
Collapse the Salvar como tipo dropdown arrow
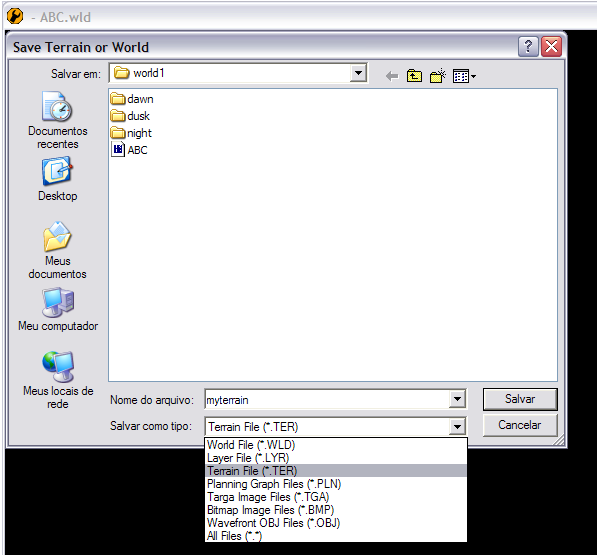(x=457, y=426)
